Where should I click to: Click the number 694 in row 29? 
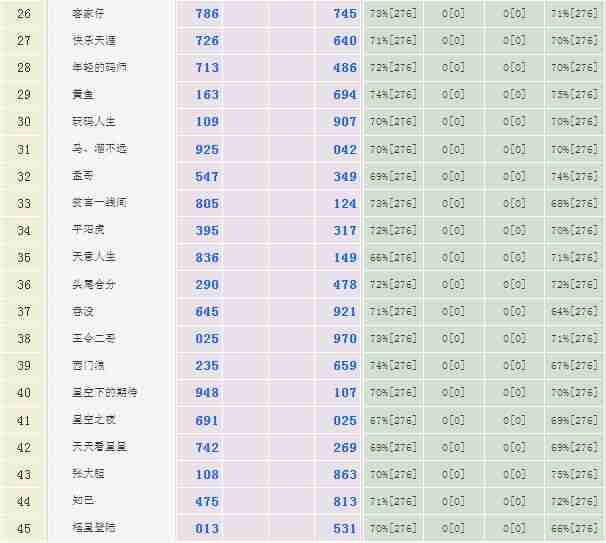click(x=344, y=95)
